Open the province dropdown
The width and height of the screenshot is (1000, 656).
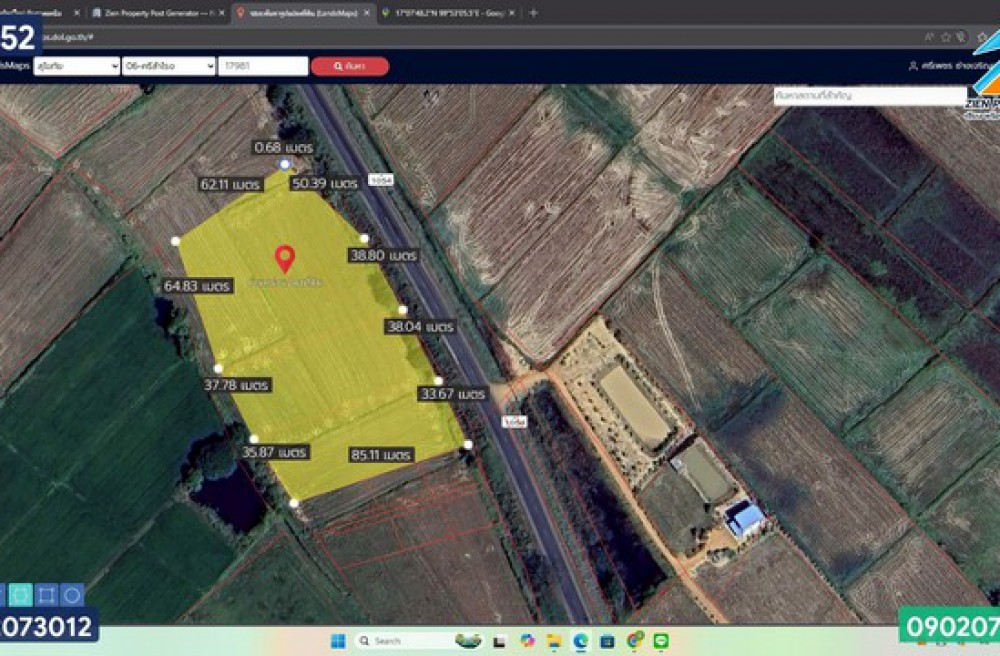[x=76, y=66]
